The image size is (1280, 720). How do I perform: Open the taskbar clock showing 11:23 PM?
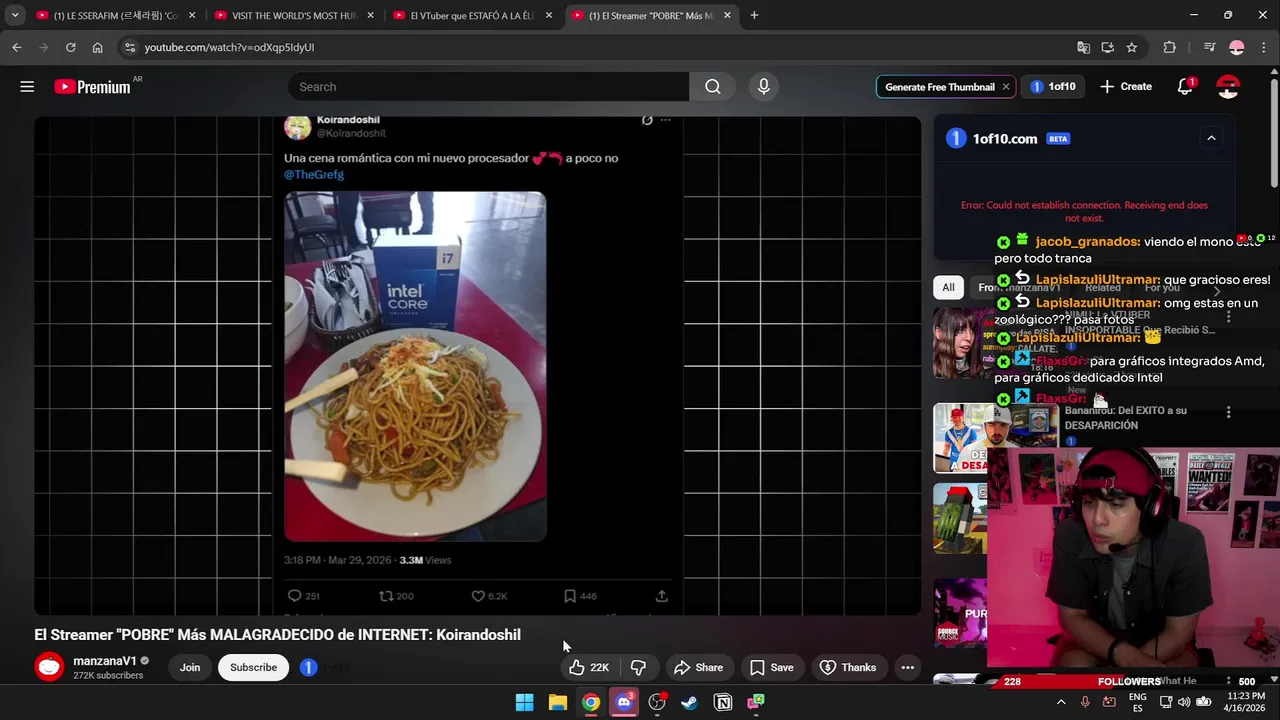(1246, 702)
